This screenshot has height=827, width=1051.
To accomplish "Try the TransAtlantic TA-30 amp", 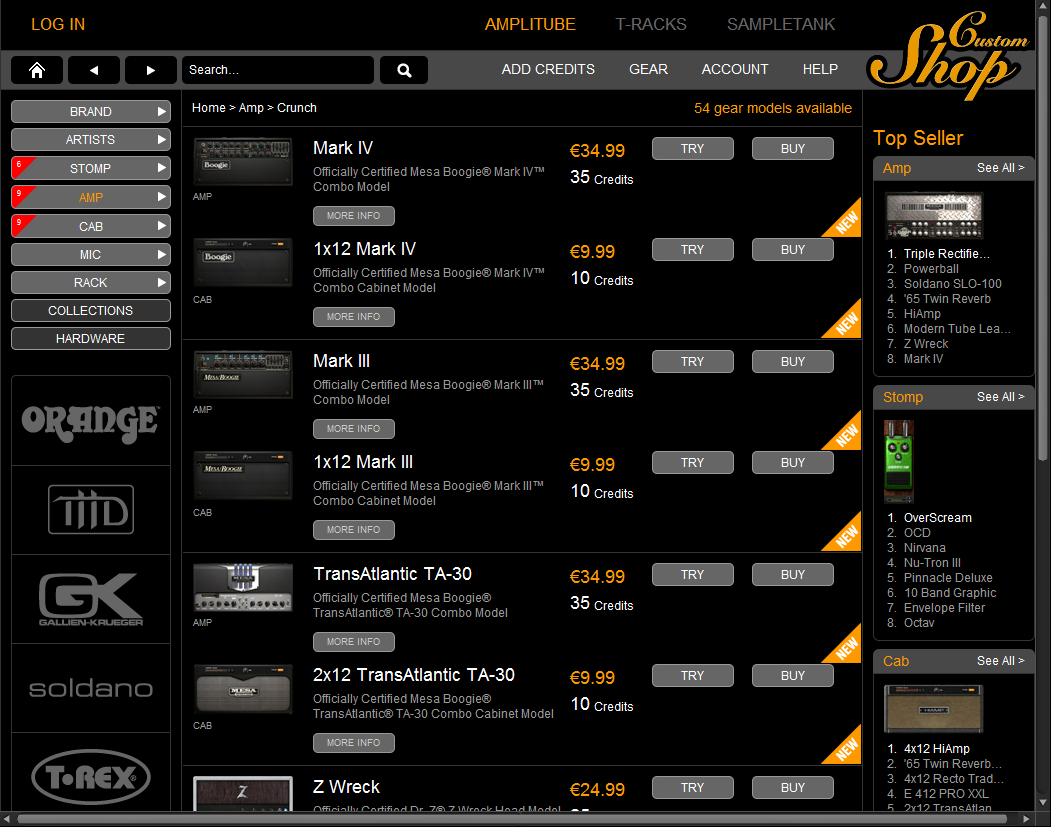I will [692, 575].
